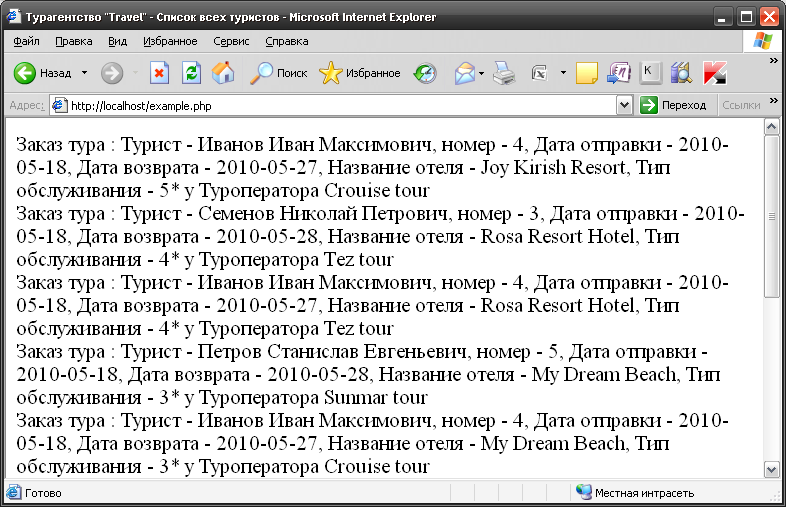The width and height of the screenshot is (786, 507).
Task: Click the Переход go button
Action: tap(674, 105)
